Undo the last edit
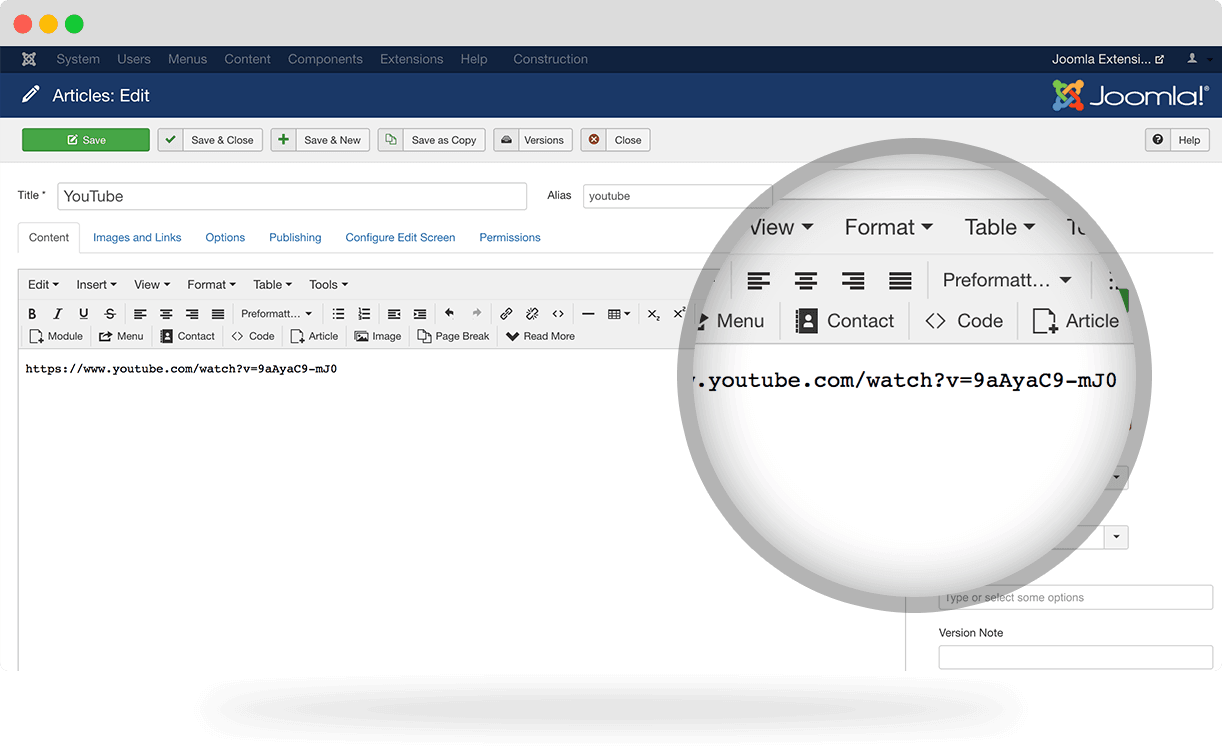The height and width of the screenshot is (748, 1222). tap(450, 314)
